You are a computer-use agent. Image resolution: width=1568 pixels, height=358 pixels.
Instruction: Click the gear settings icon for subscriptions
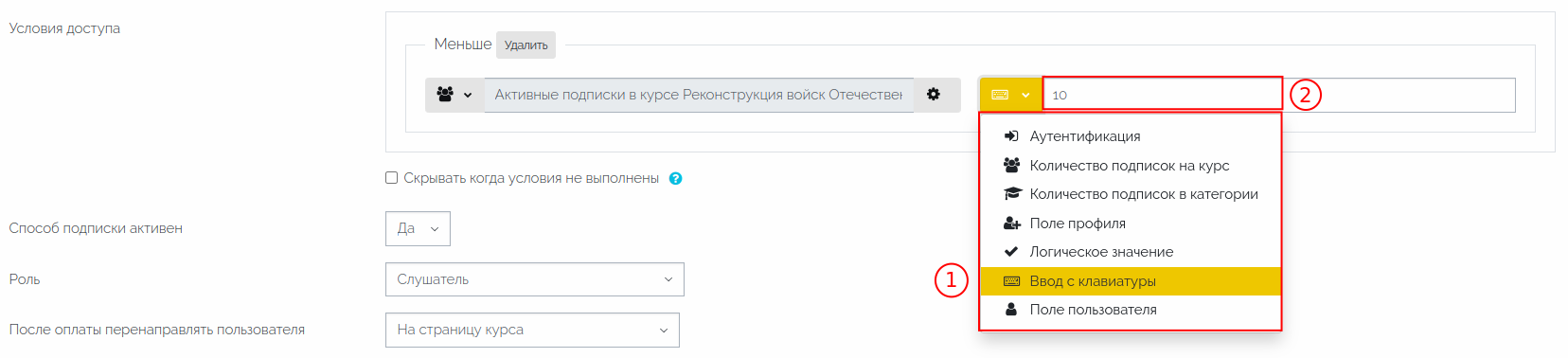[x=934, y=95]
